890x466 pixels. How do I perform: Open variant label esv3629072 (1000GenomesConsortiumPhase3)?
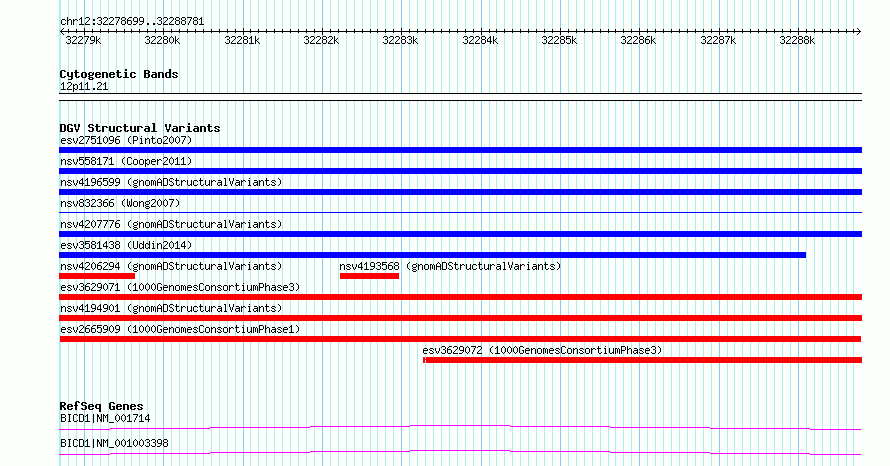click(x=542, y=350)
